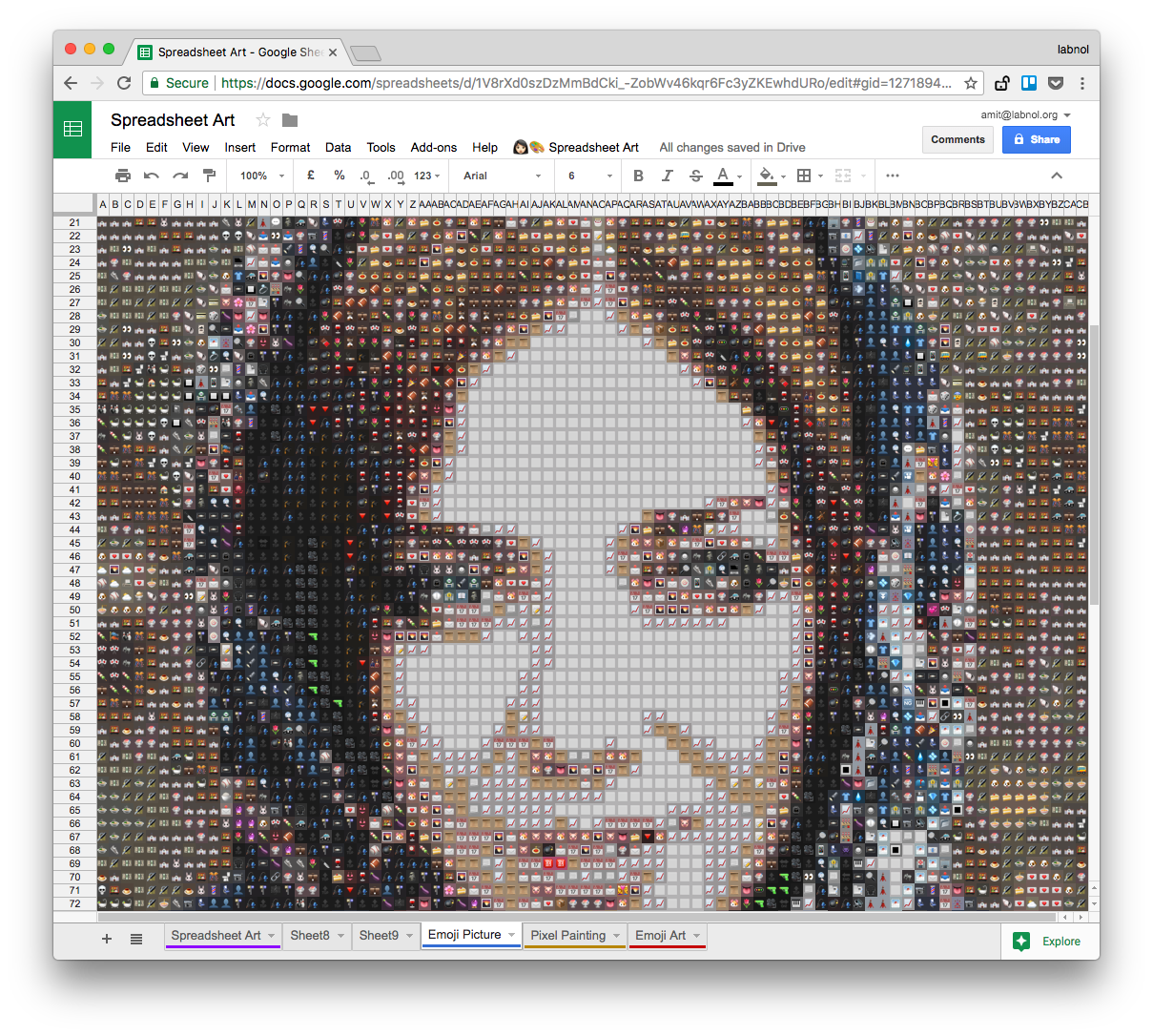The image size is (1153, 1036).
Task: Use the Paint format tool
Action: [x=208, y=176]
